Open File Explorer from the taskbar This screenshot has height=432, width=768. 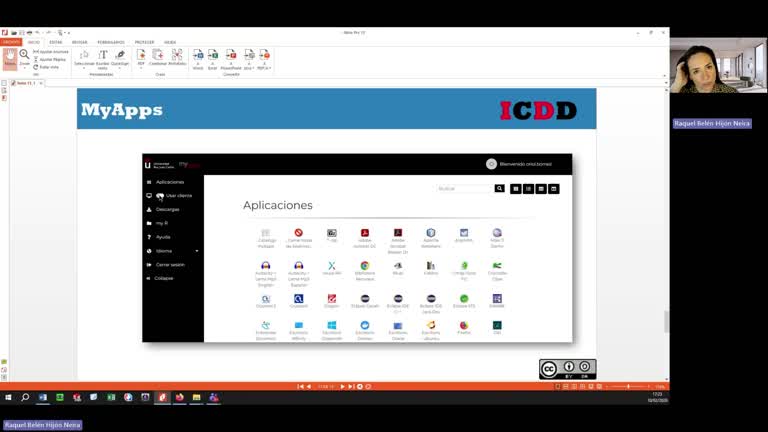(196, 397)
